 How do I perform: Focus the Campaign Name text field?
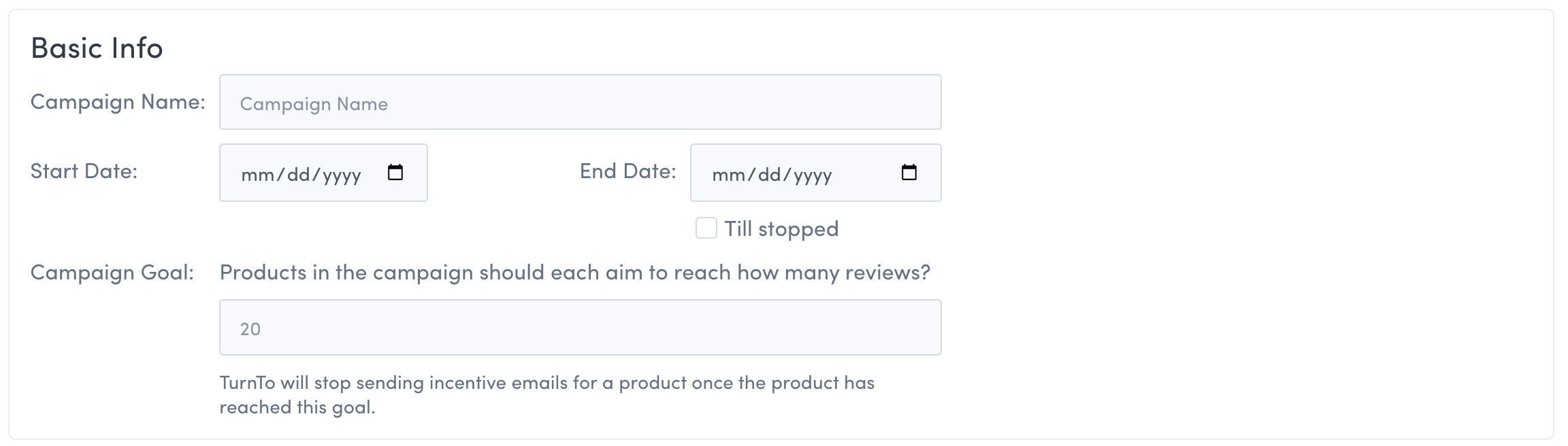[580, 103]
